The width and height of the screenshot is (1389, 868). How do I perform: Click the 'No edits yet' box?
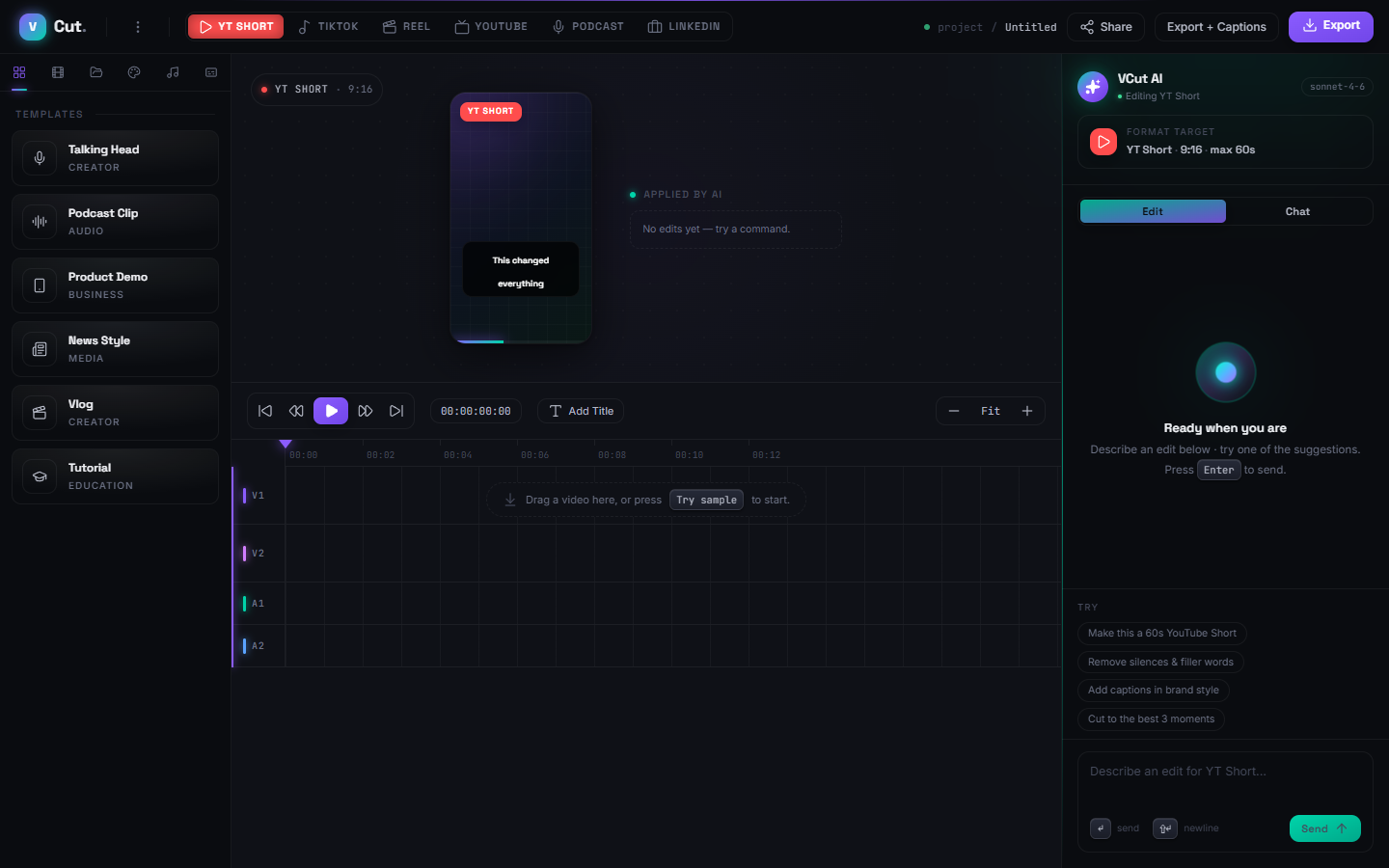(x=736, y=230)
